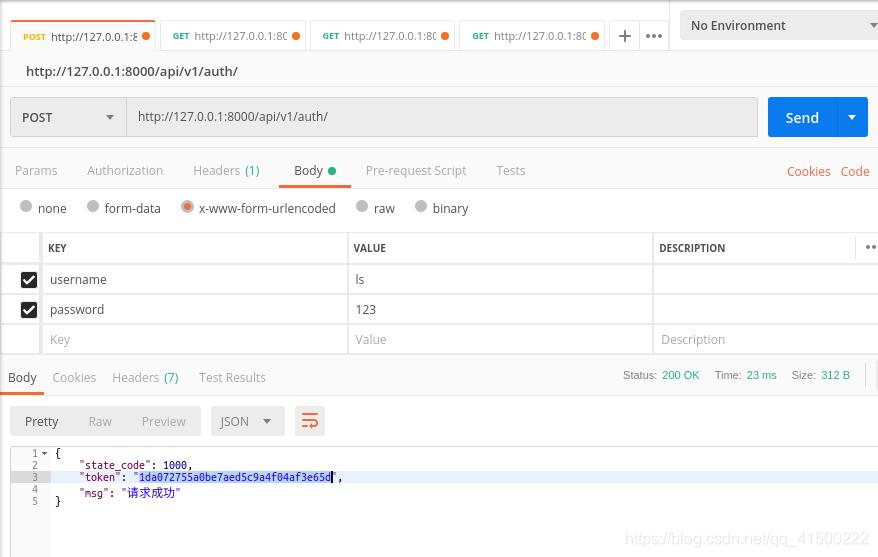Click the '312 B' size value

835,376
